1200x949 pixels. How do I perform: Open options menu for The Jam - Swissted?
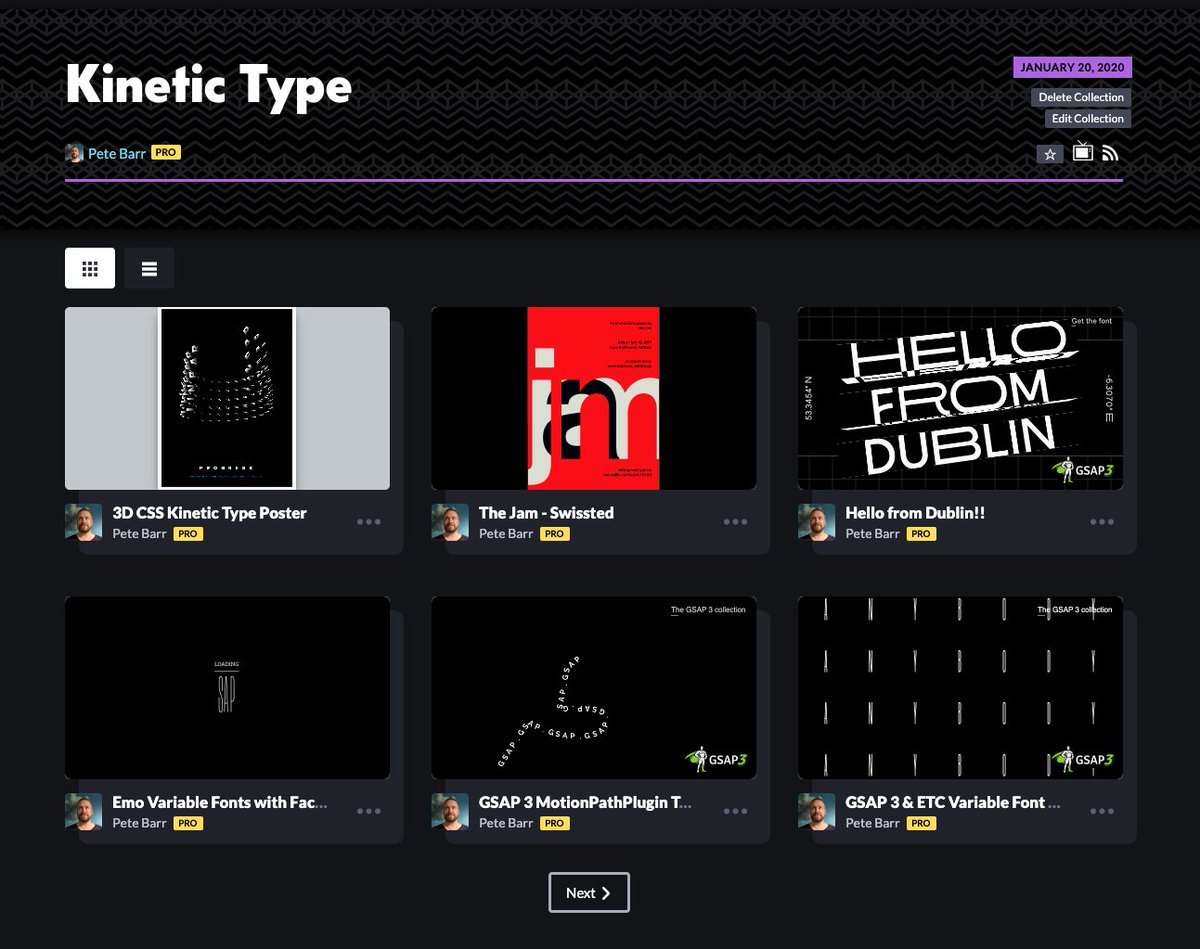point(735,522)
